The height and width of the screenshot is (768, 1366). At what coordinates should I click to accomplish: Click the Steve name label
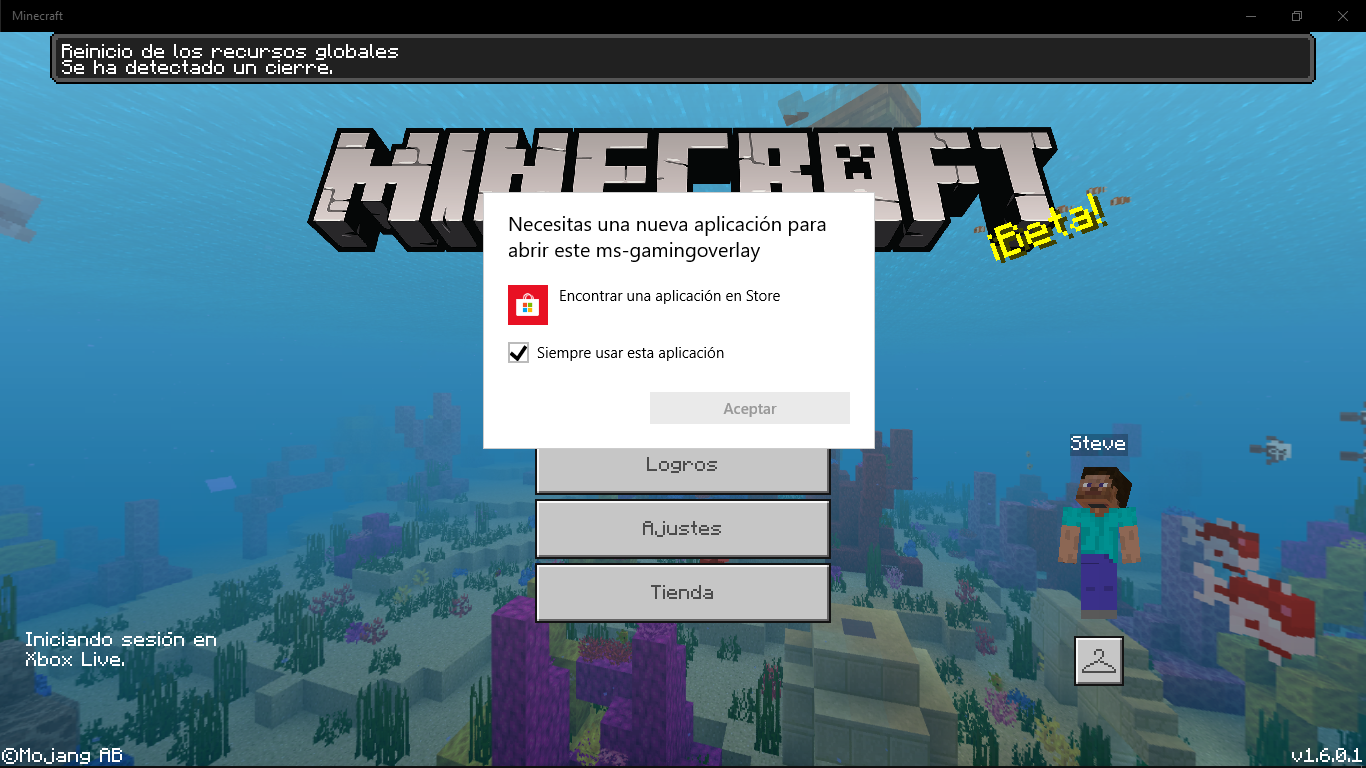coord(1098,443)
